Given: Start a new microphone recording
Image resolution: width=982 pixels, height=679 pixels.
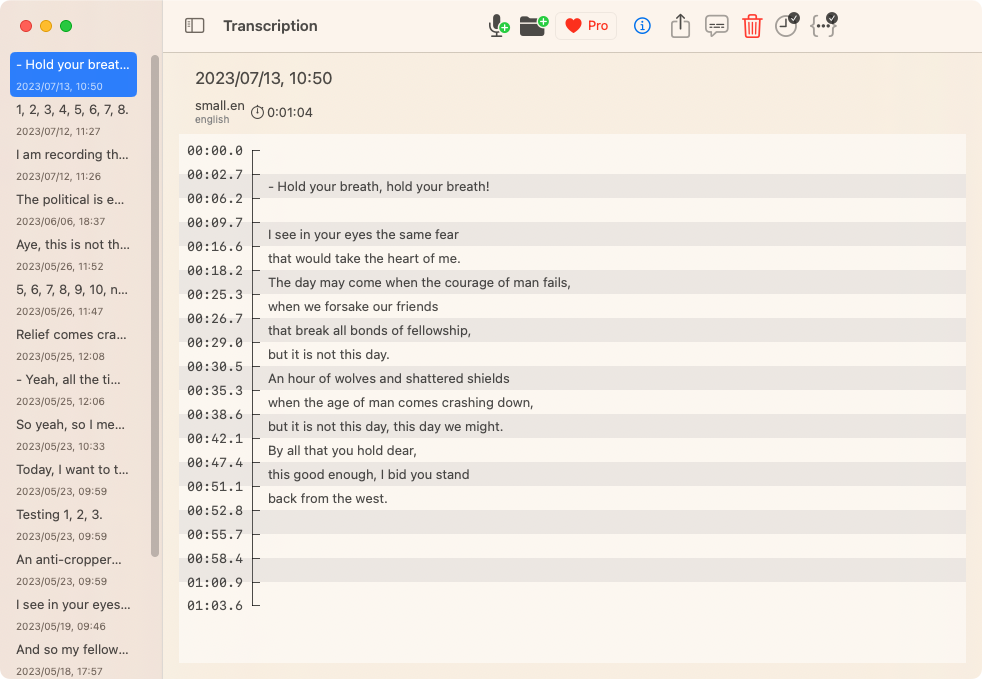Looking at the screenshot, I should coord(499,26).
